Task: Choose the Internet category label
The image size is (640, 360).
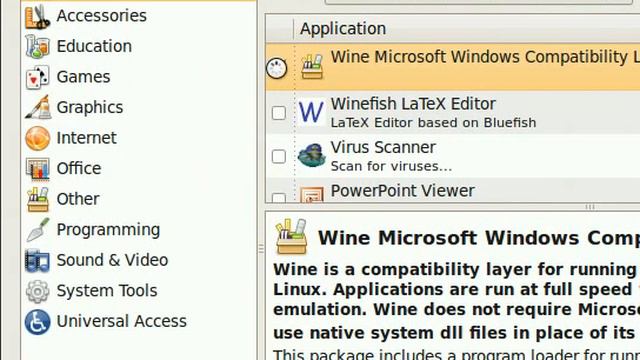Action: point(87,138)
